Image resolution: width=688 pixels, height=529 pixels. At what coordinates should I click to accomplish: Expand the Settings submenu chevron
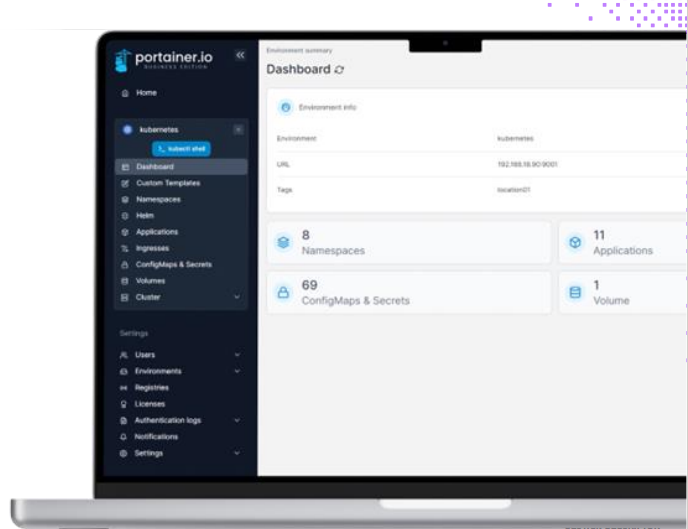pos(237,453)
